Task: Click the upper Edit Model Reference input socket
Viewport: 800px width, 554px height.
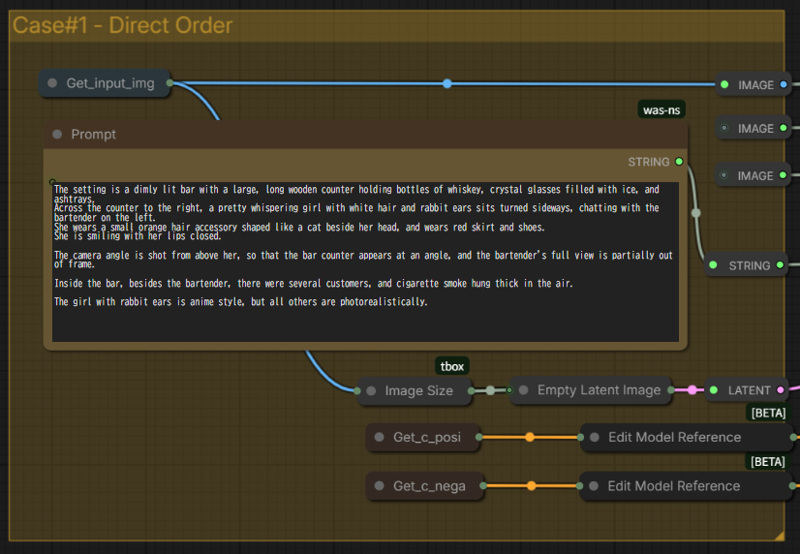Action: pyautogui.click(x=580, y=437)
